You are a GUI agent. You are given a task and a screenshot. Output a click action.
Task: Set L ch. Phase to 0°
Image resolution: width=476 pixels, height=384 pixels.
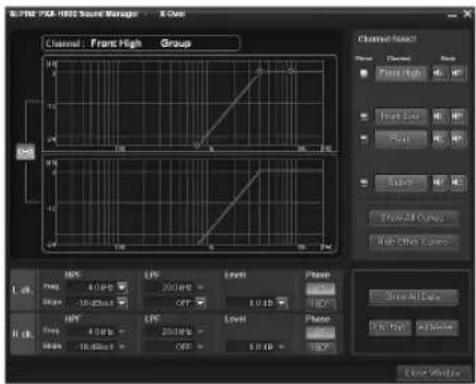point(320,289)
